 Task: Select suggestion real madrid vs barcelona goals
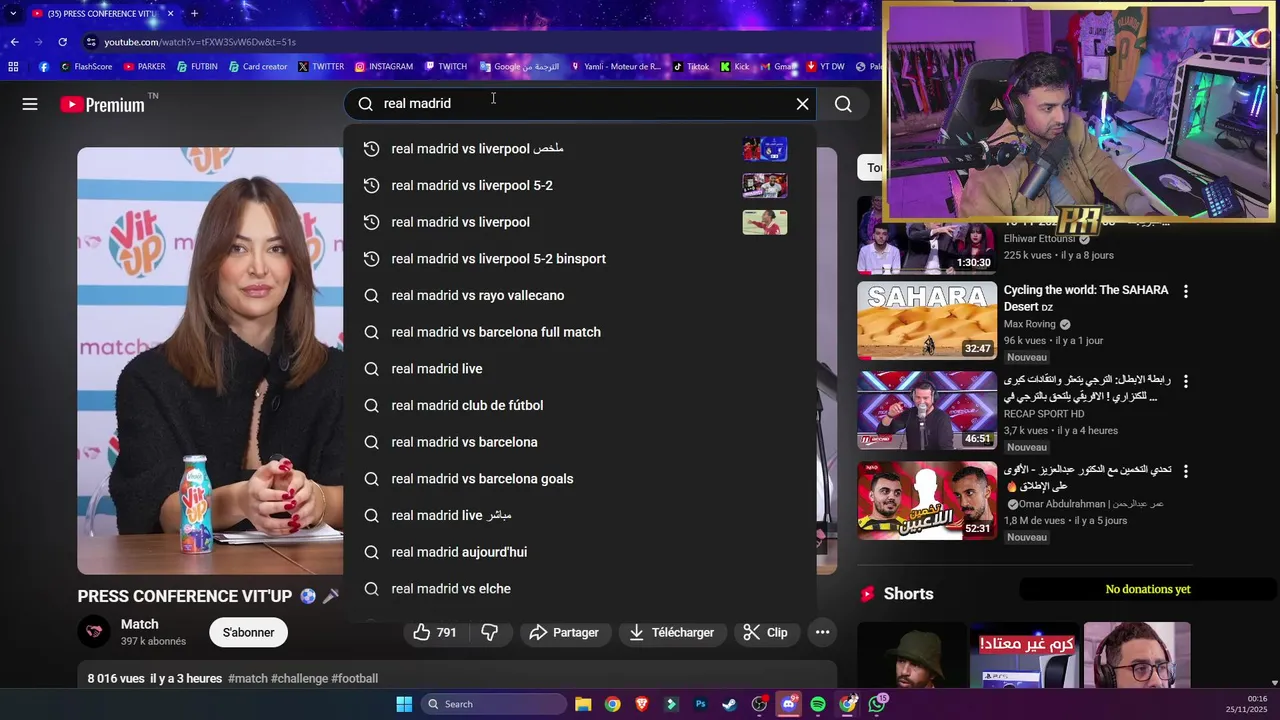point(580,479)
